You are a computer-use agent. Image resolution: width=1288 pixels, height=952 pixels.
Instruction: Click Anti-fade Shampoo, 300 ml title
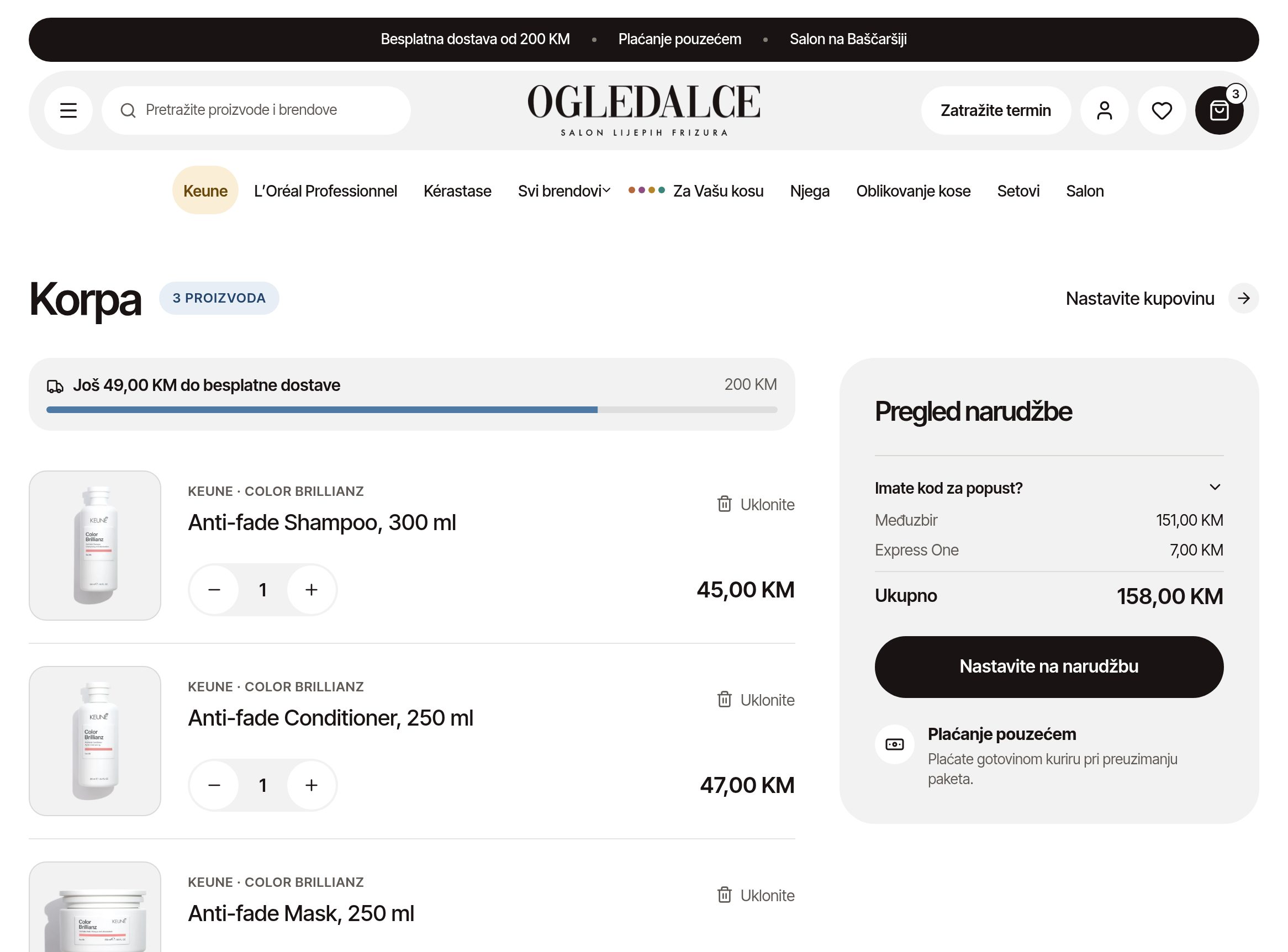[x=321, y=522]
